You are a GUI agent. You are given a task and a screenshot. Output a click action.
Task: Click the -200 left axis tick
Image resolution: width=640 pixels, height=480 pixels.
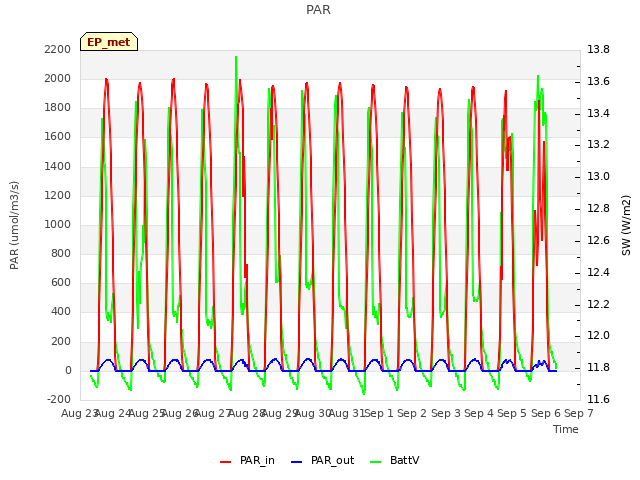pos(59,399)
